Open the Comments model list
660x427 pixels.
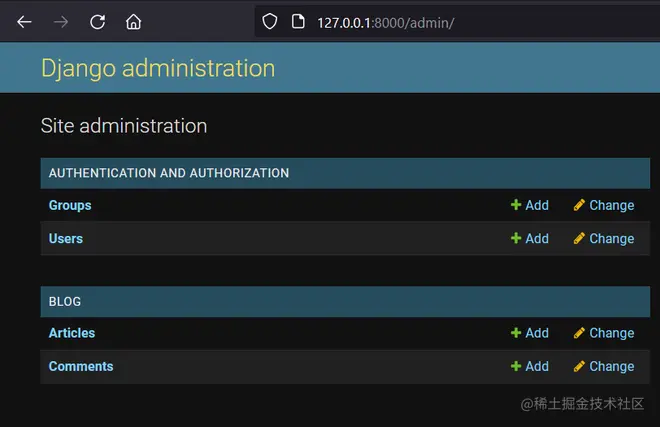click(x=81, y=366)
